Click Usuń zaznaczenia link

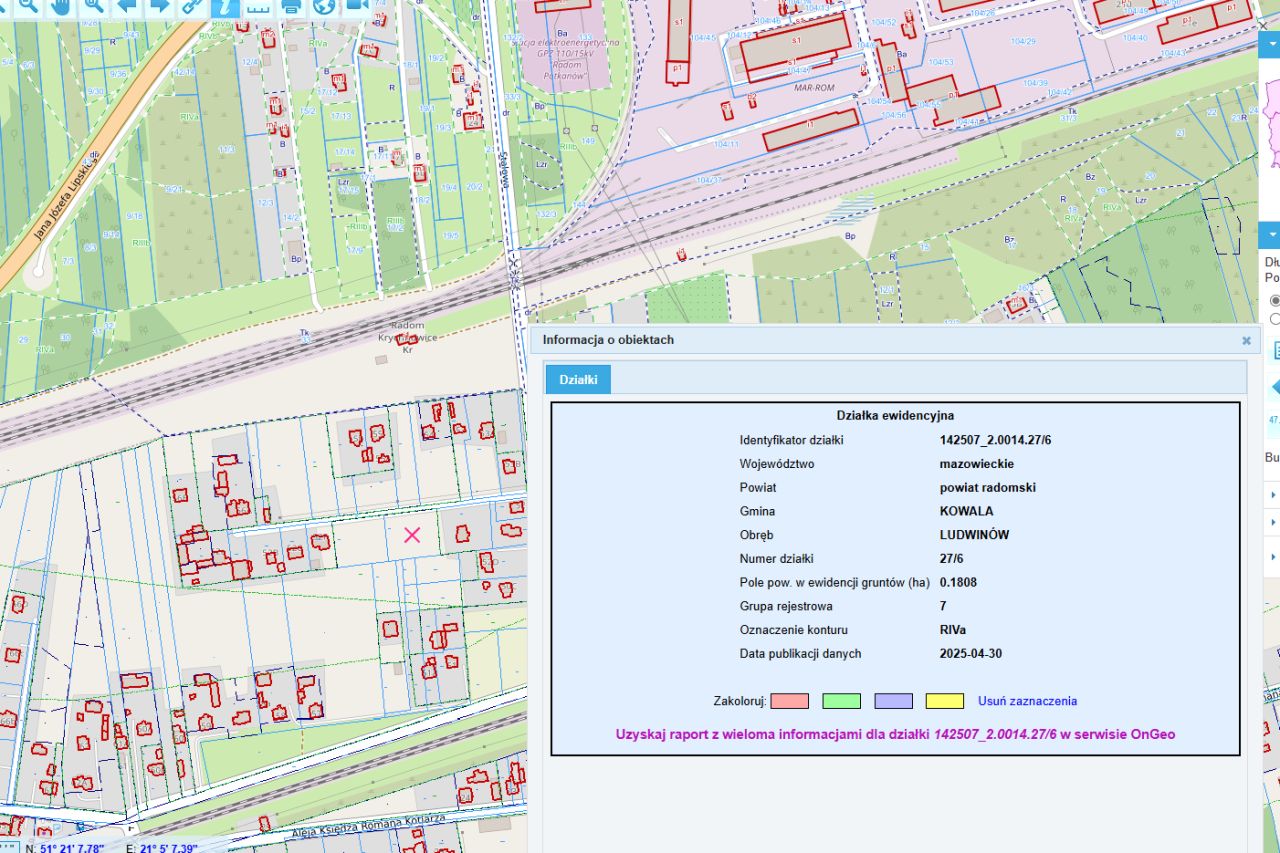1027,701
